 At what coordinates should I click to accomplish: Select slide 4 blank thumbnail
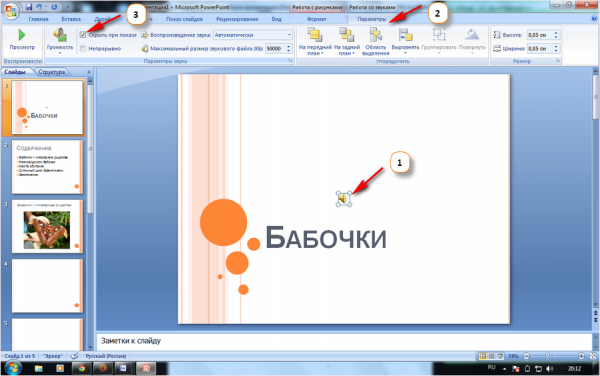[x=47, y=286]
